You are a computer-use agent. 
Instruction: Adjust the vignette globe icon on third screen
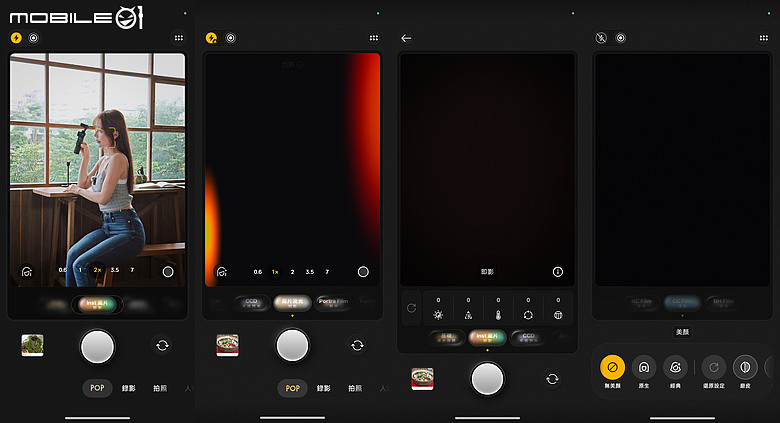click(558, 315)
